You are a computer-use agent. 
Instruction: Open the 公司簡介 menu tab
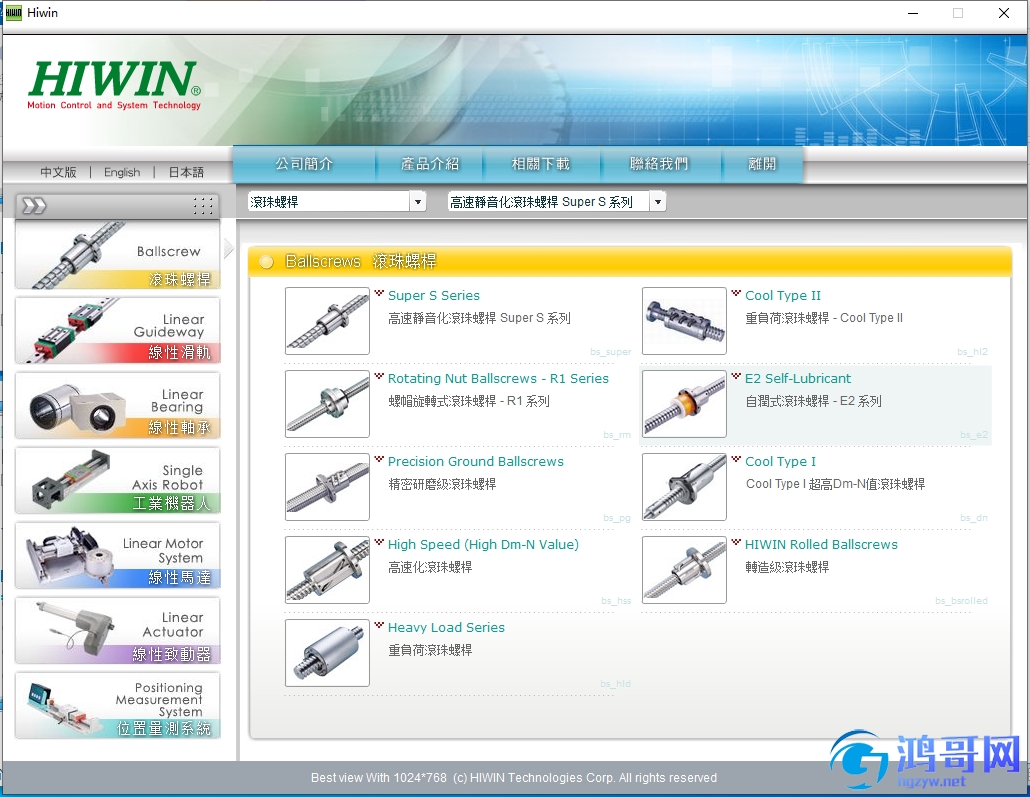[x=304, y=164]
